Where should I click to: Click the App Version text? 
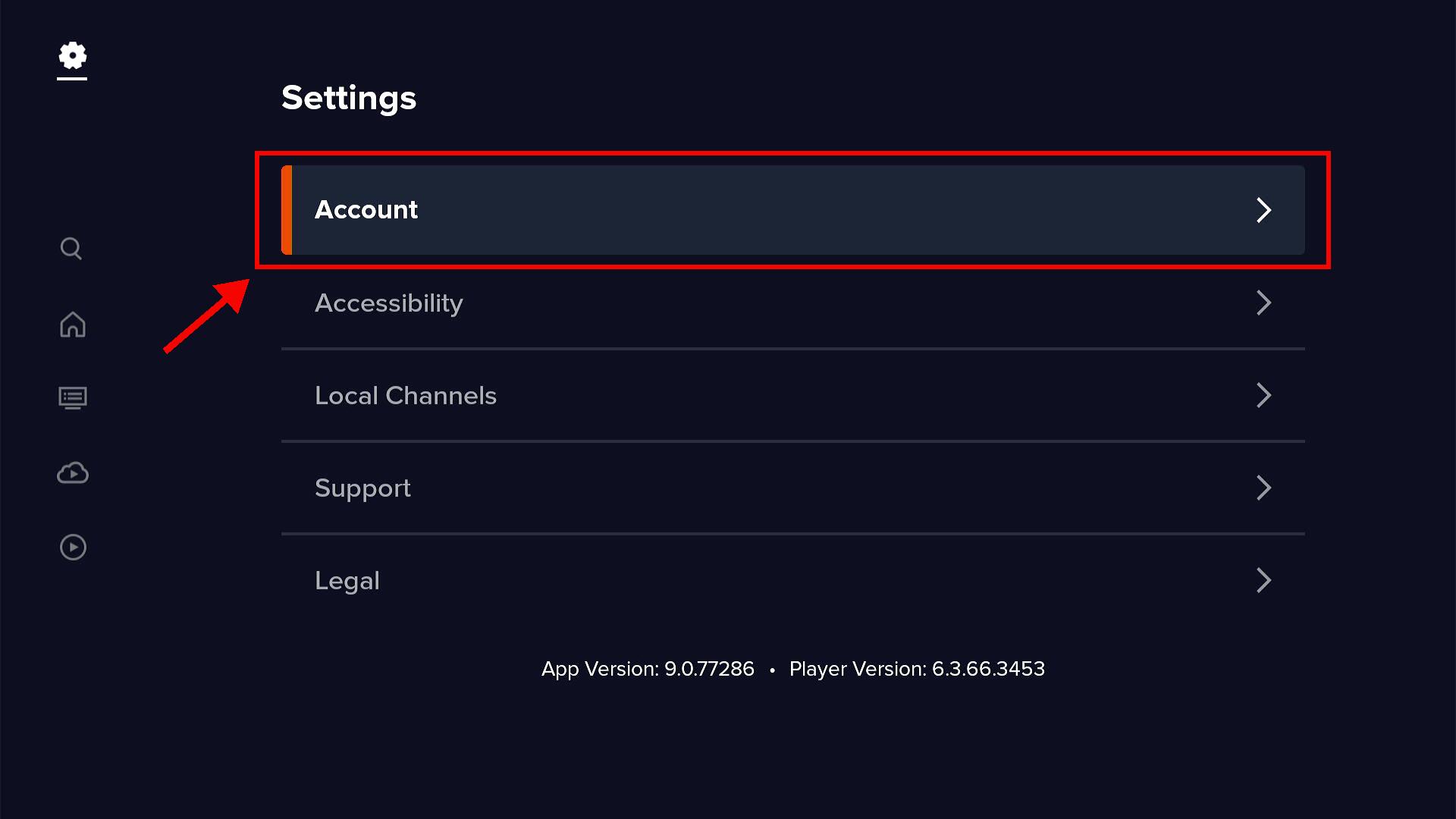[648, 669]
